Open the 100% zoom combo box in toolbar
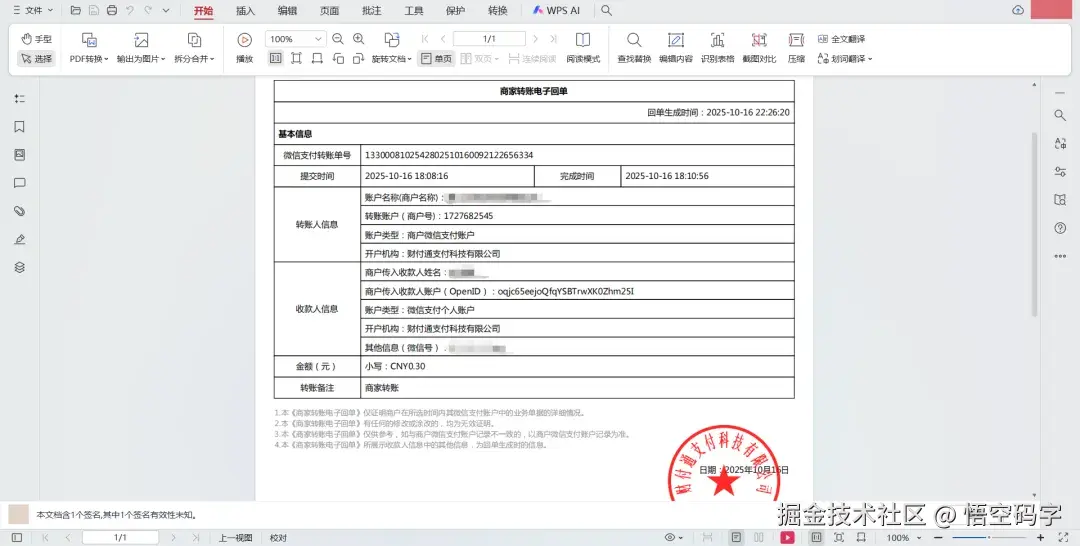Viewport: 1080px width, 546px height. (x=295, y=39)
